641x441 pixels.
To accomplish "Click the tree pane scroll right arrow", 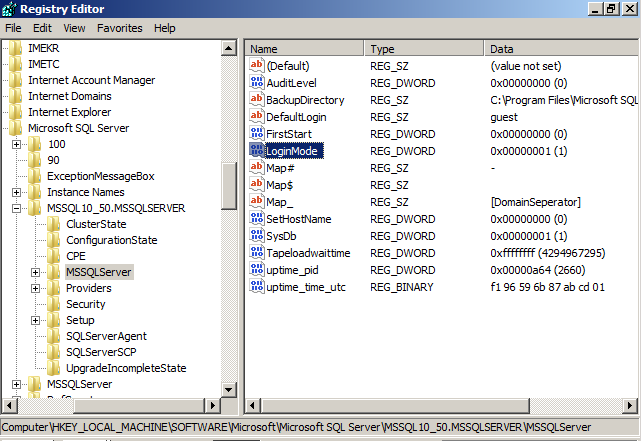I will click(x=212, y=405).
